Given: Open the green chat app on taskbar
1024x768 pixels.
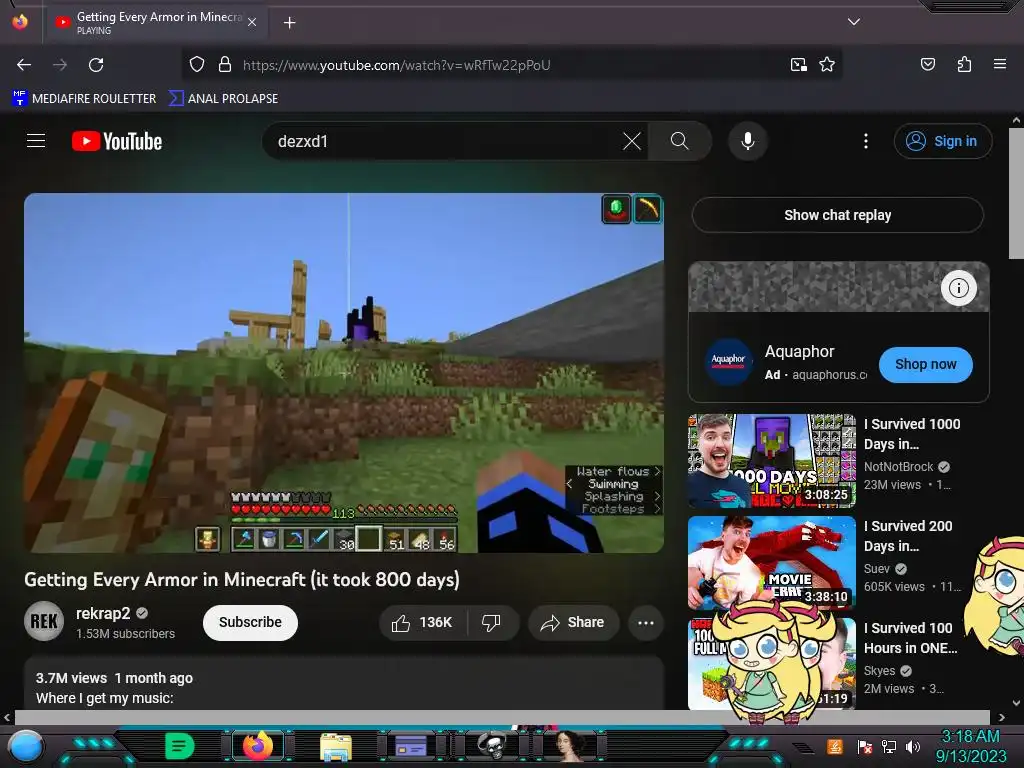Looking at the screenshot, I should pyautogui.click(x=180, y=746).
